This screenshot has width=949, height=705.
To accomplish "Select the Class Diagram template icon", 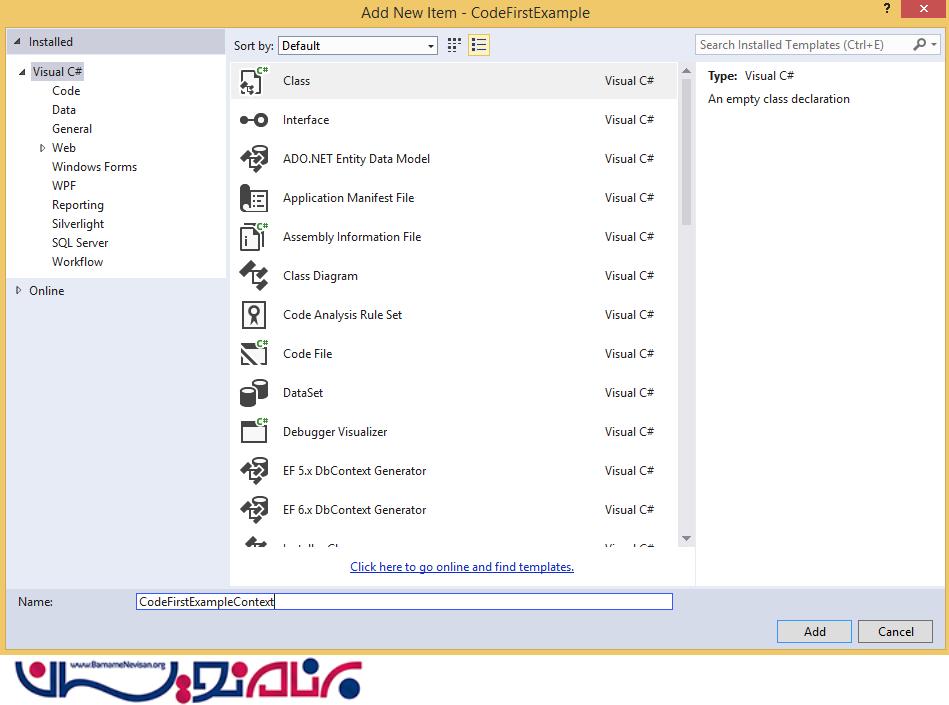I will [x=254, y=276].
